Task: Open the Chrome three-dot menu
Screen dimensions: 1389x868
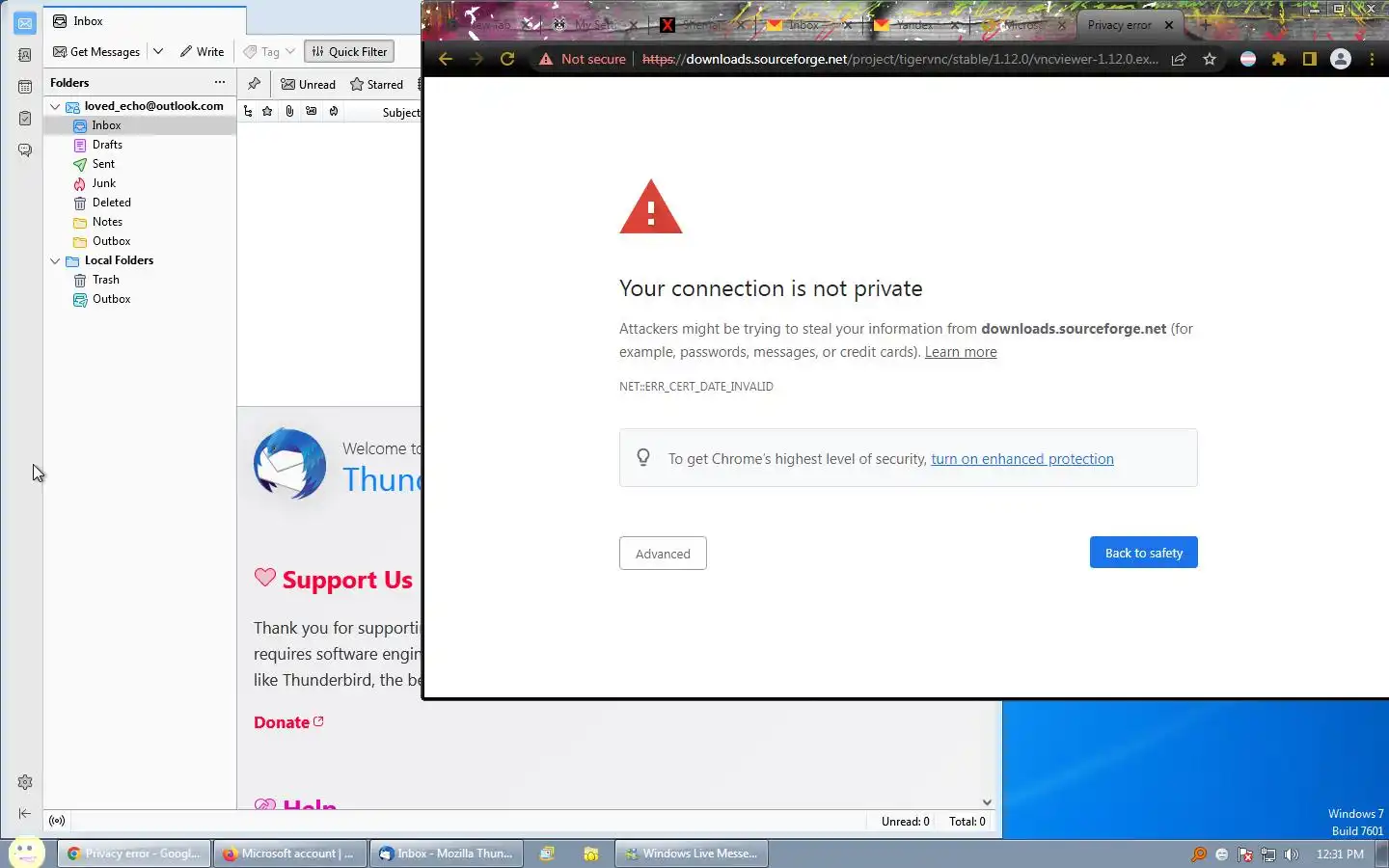Action: tap(1372, 59)
